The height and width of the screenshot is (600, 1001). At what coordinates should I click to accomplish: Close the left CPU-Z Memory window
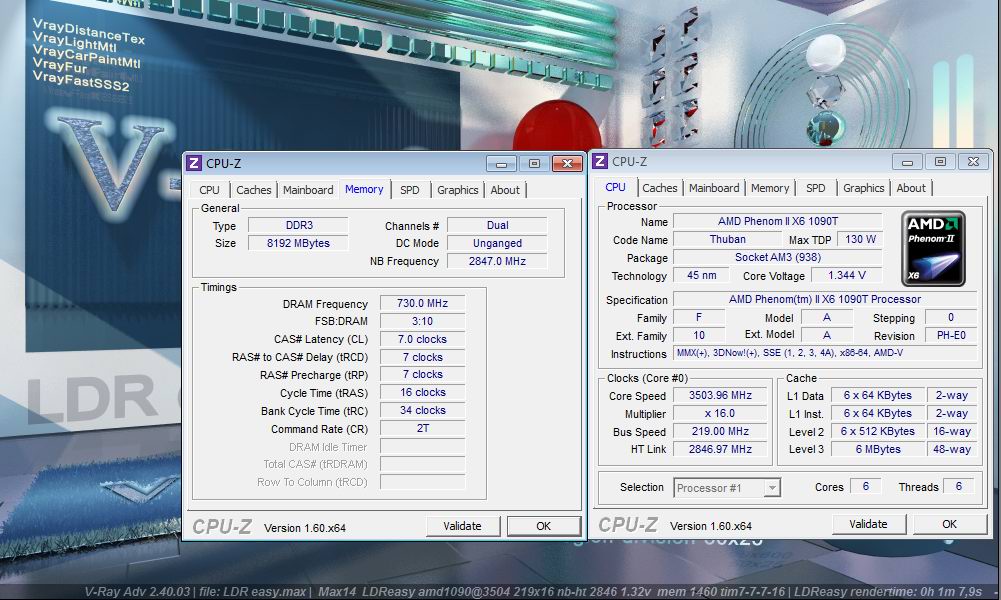pos(567,164)
